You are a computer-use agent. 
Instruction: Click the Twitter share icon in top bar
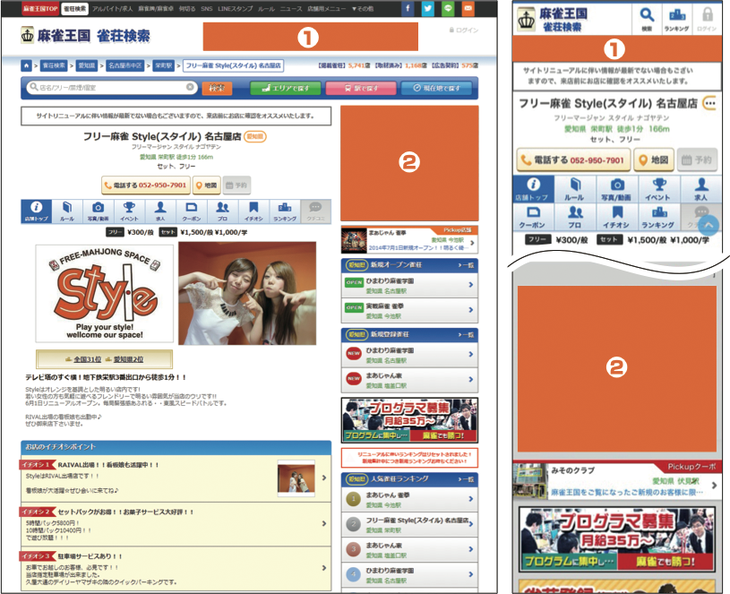428,8
